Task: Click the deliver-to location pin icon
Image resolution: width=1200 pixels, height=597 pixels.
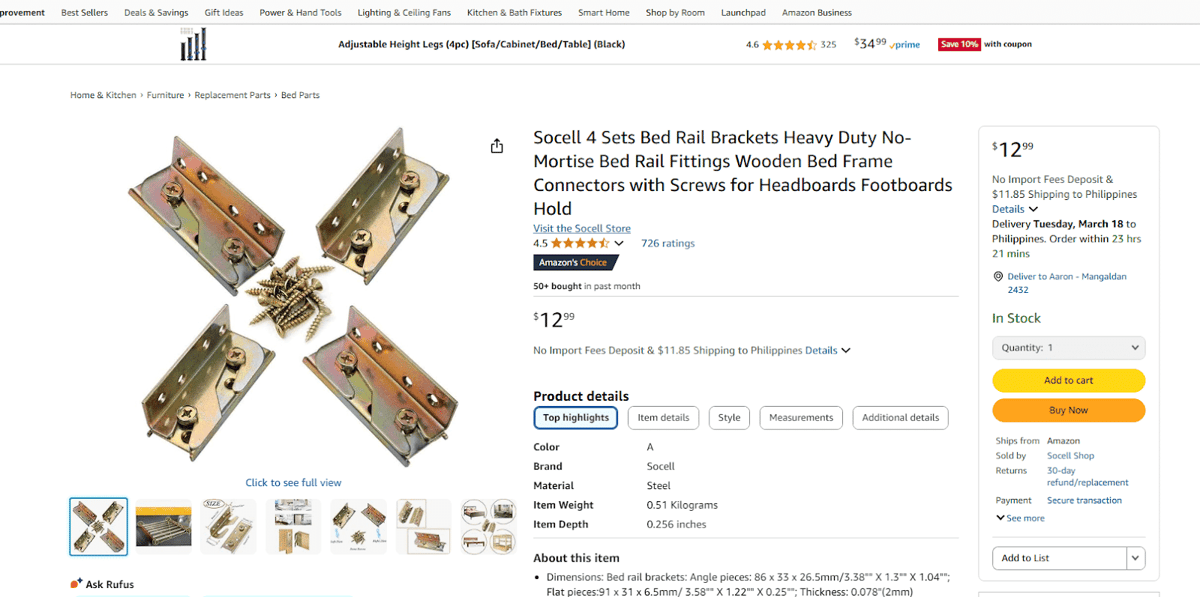Action: coord(998,277)
